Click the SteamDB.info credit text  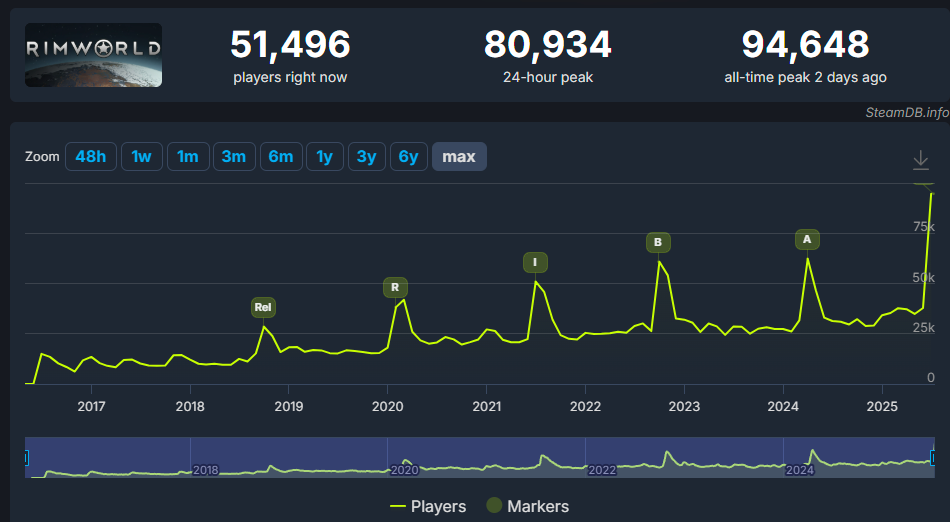pos(907,113)
